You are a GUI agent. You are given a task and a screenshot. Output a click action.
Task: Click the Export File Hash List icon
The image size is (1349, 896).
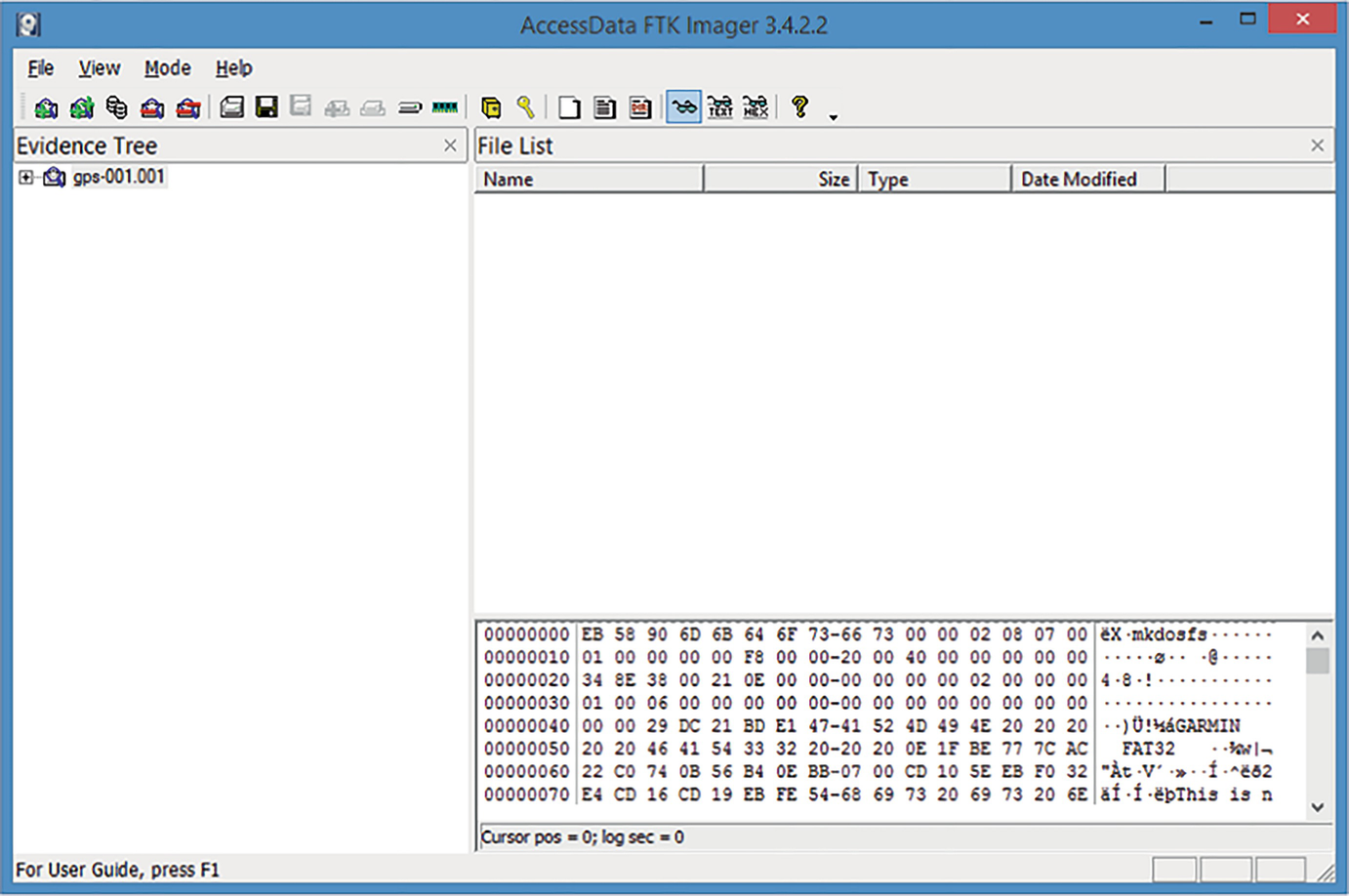605,107
